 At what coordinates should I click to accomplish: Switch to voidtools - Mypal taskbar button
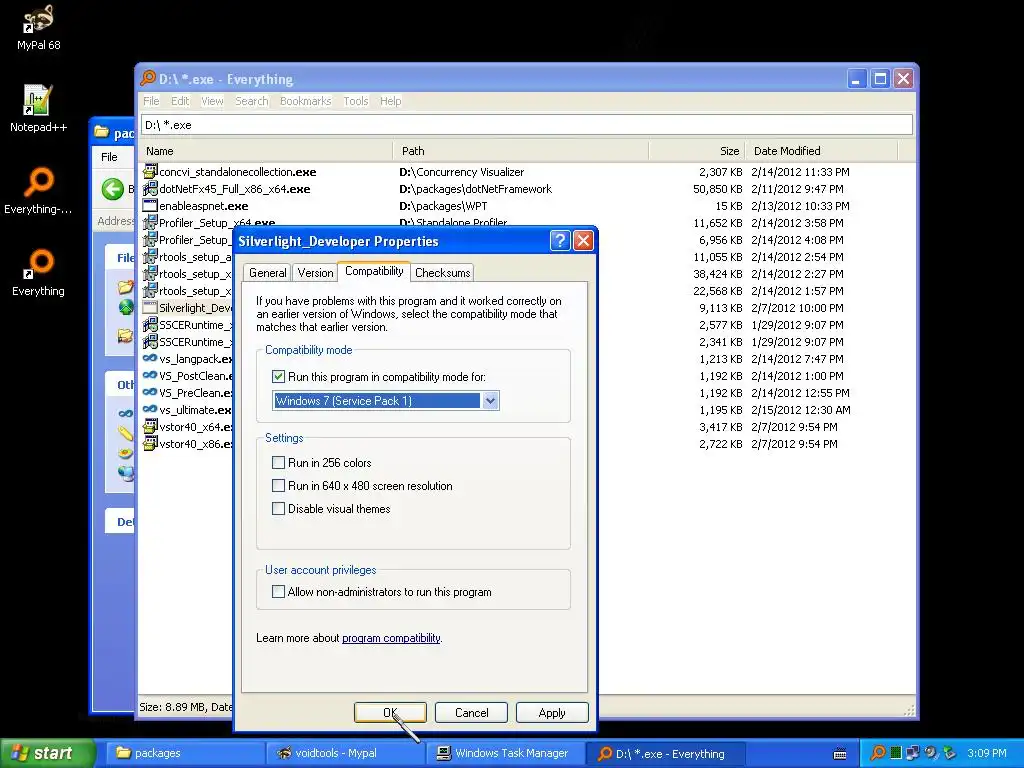click(x=346, y=753)
